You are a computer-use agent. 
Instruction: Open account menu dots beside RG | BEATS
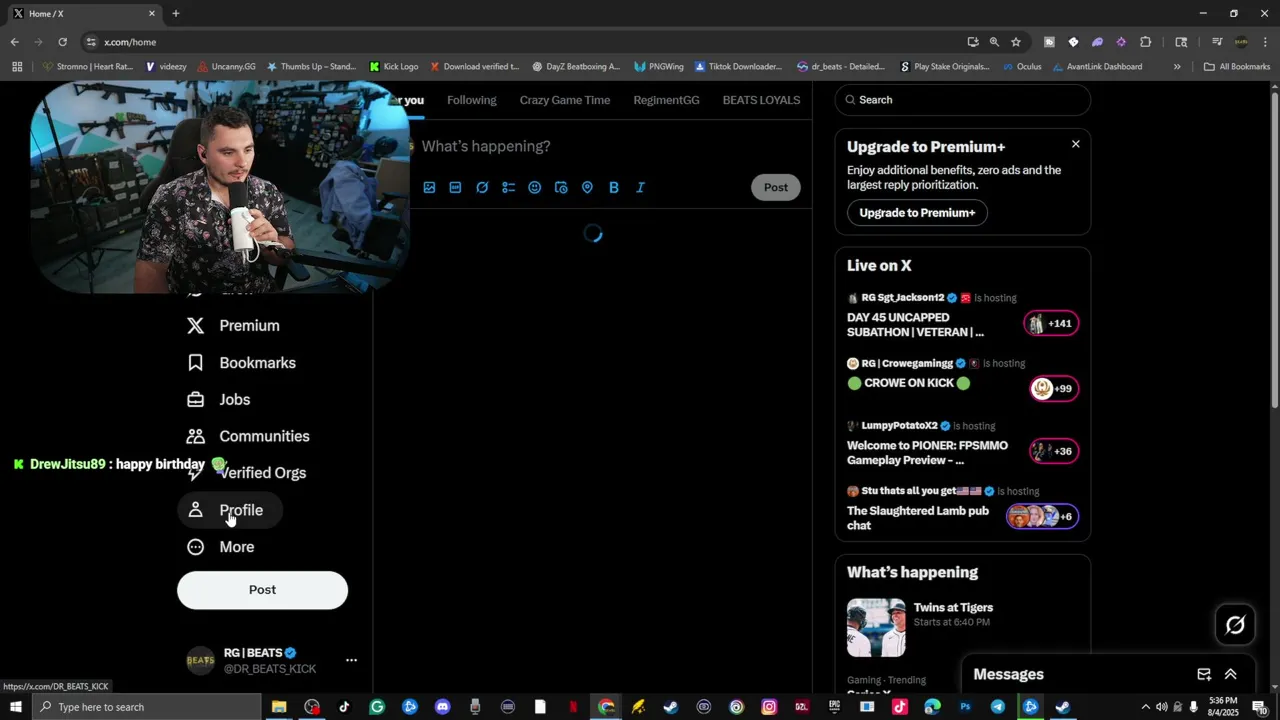pos(351,660)
